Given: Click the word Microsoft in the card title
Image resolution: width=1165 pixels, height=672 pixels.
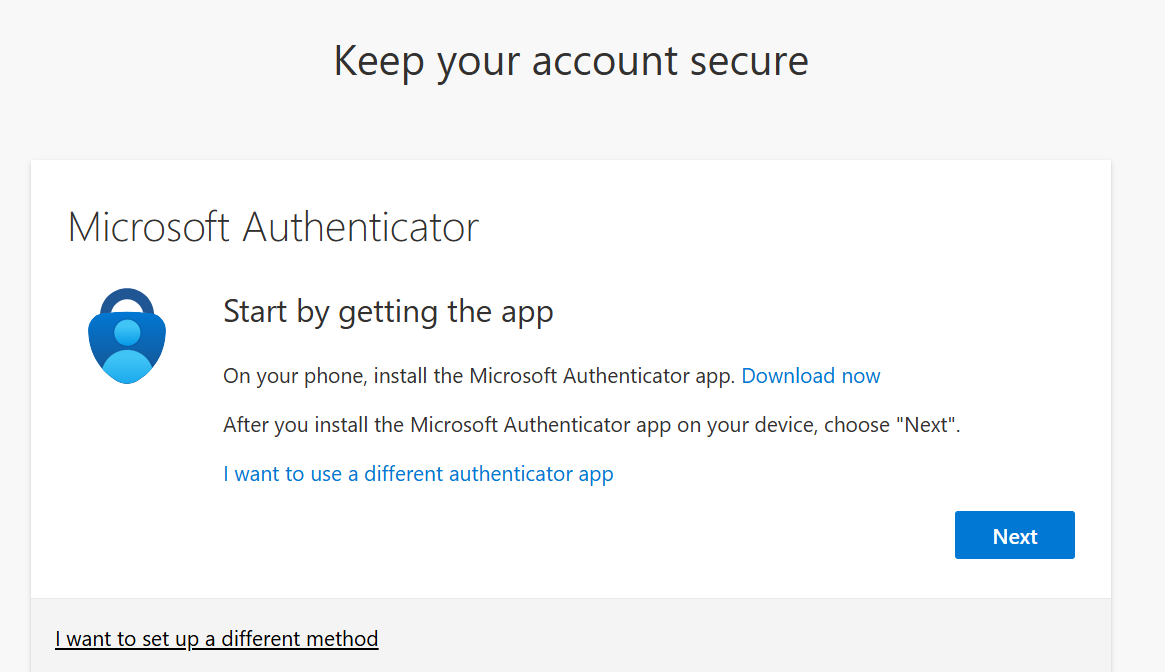Looking at the screenshot, I should [x=149, y=227].
